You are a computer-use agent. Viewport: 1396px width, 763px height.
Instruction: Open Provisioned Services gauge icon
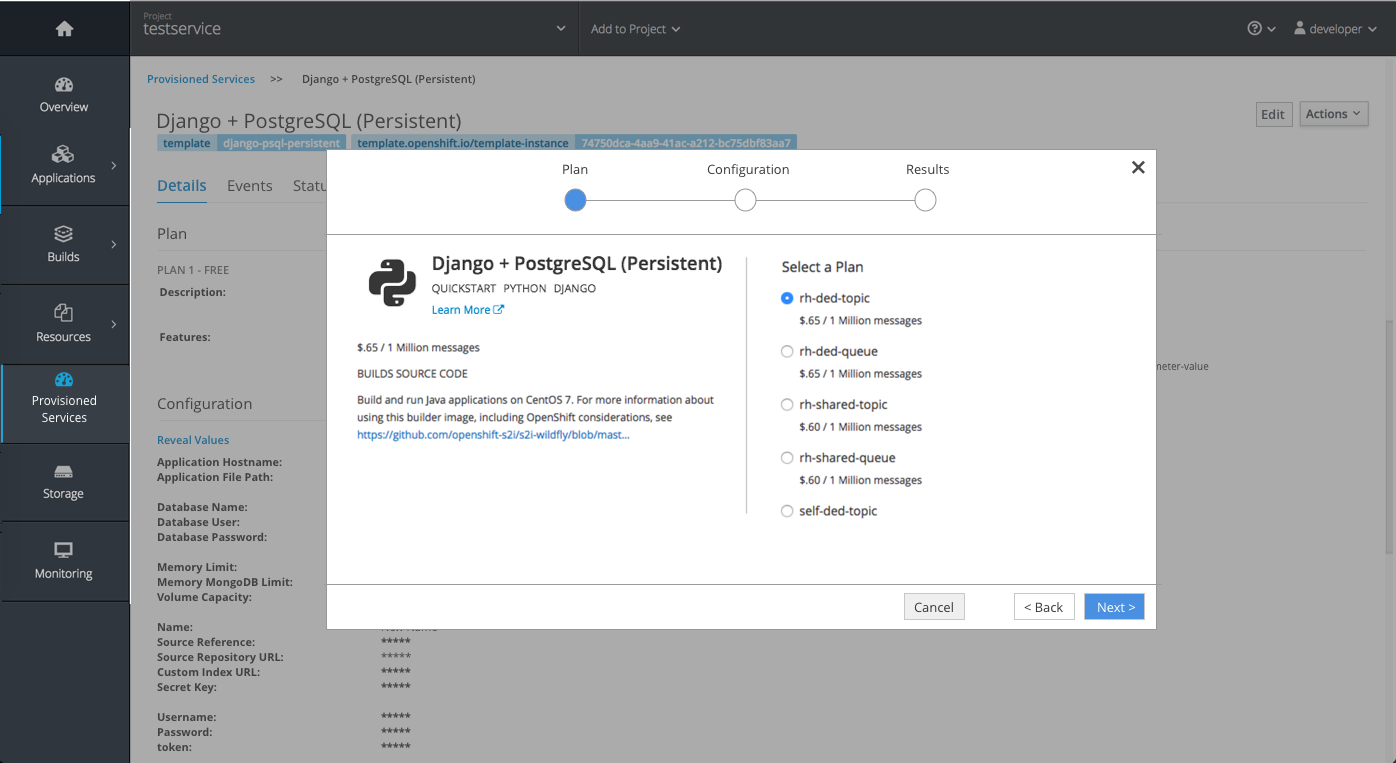[64, 379]
